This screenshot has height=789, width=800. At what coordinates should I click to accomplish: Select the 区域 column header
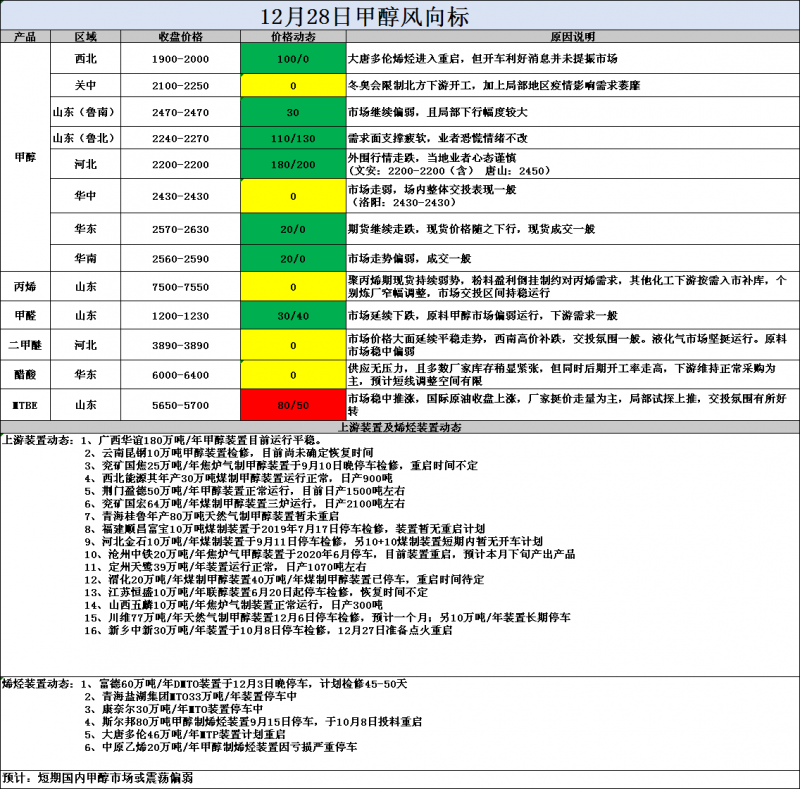click(x=85, y=37)
